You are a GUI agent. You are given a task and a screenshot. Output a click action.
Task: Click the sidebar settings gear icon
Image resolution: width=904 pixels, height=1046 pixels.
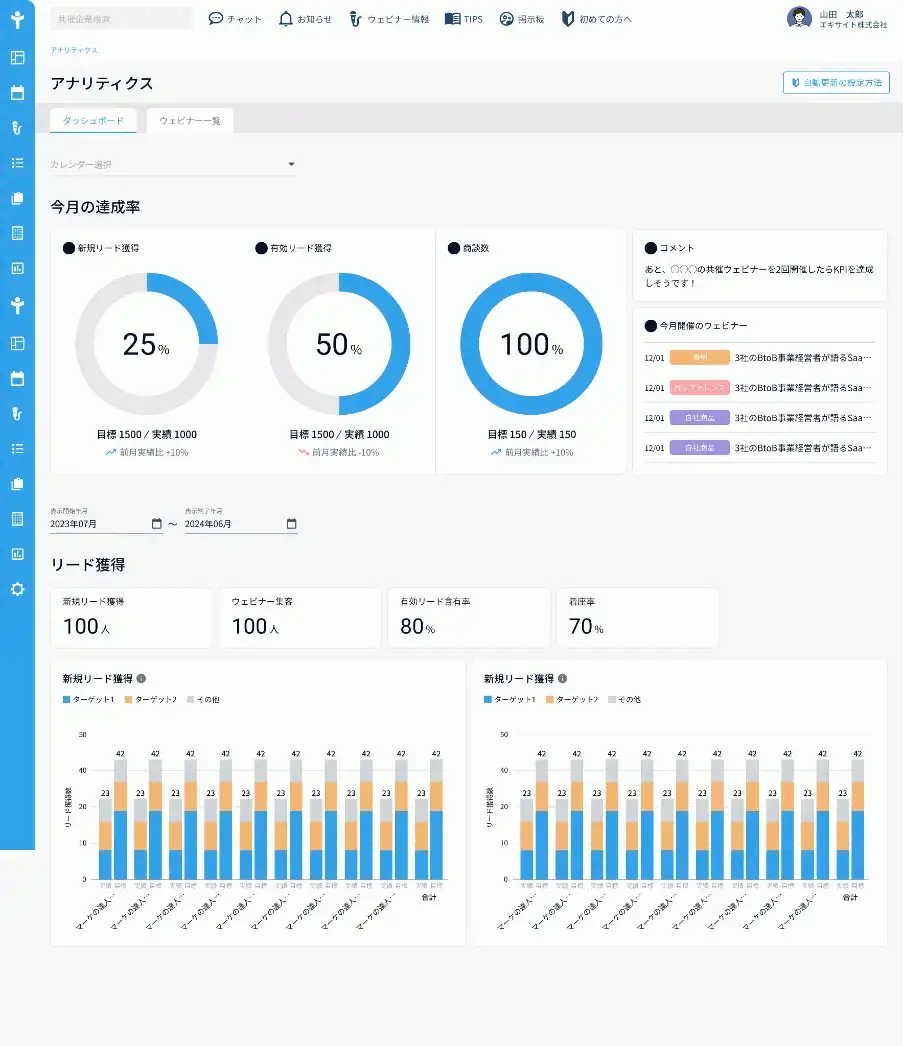(x=17, y=589)
